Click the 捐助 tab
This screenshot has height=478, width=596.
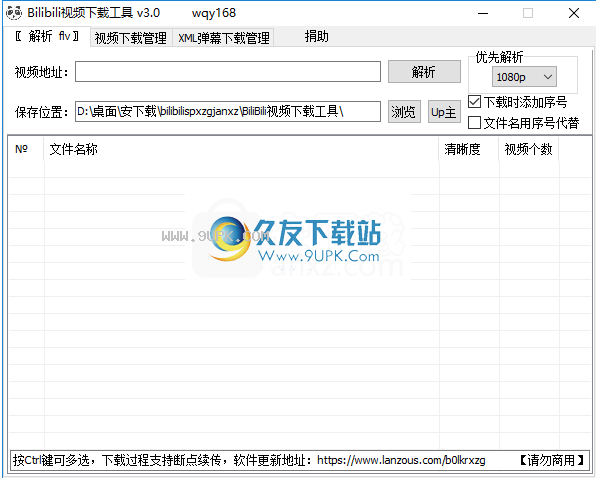tap(316, 37)
